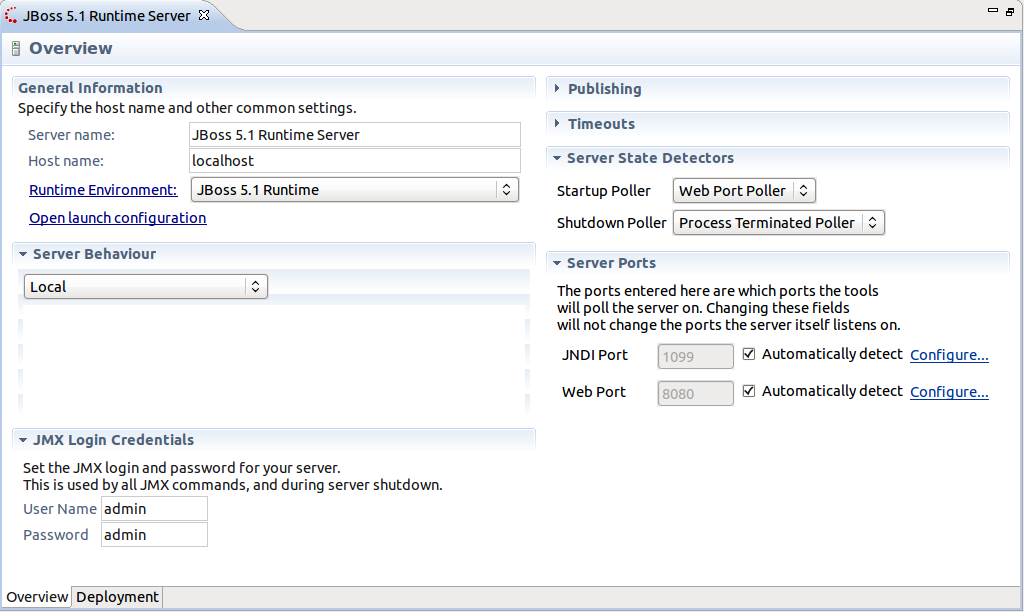Collapse the JMX Login Credentials section

point(23,440)
